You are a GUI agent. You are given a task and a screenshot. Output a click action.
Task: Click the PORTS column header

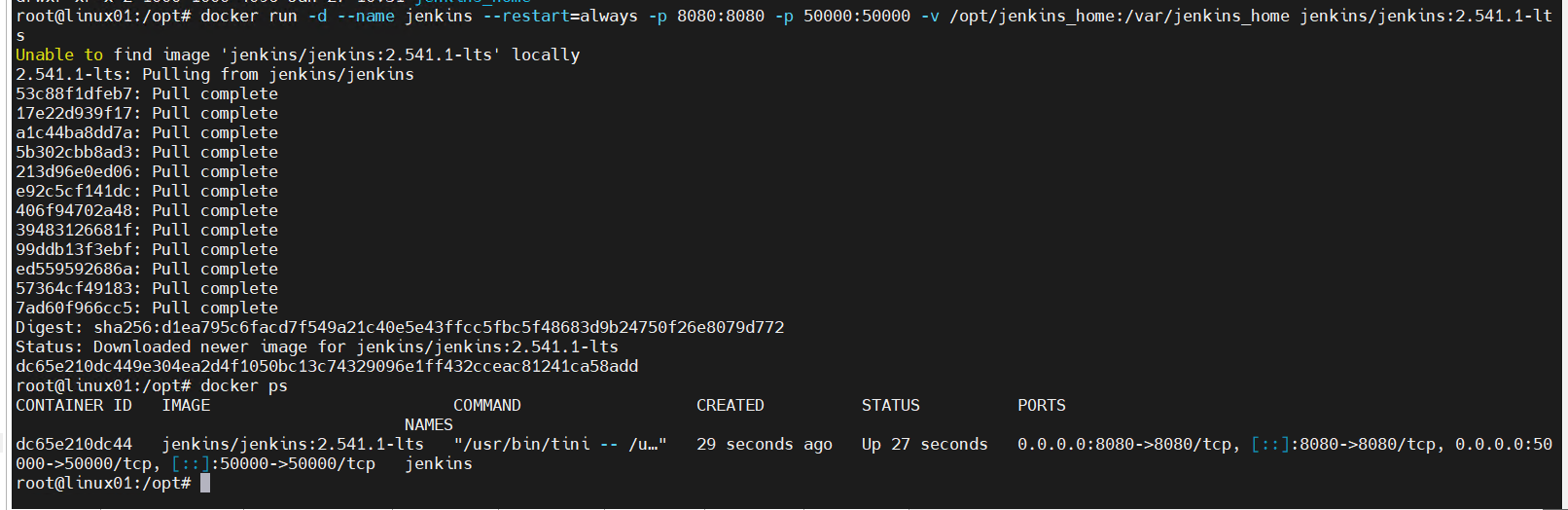pos(1042,405)
